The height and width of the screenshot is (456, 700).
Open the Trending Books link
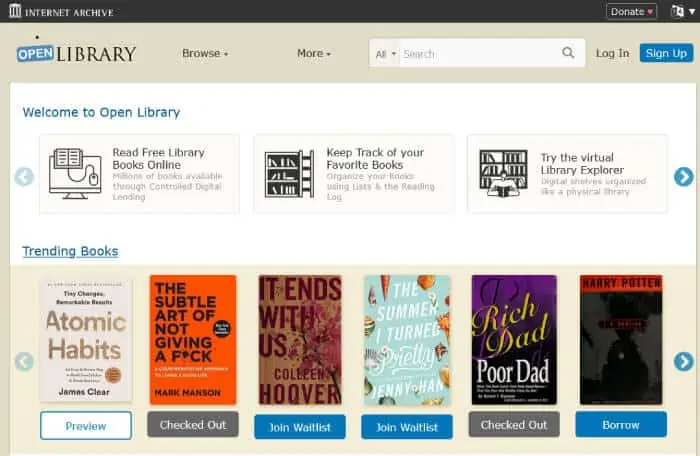[70, 251]
